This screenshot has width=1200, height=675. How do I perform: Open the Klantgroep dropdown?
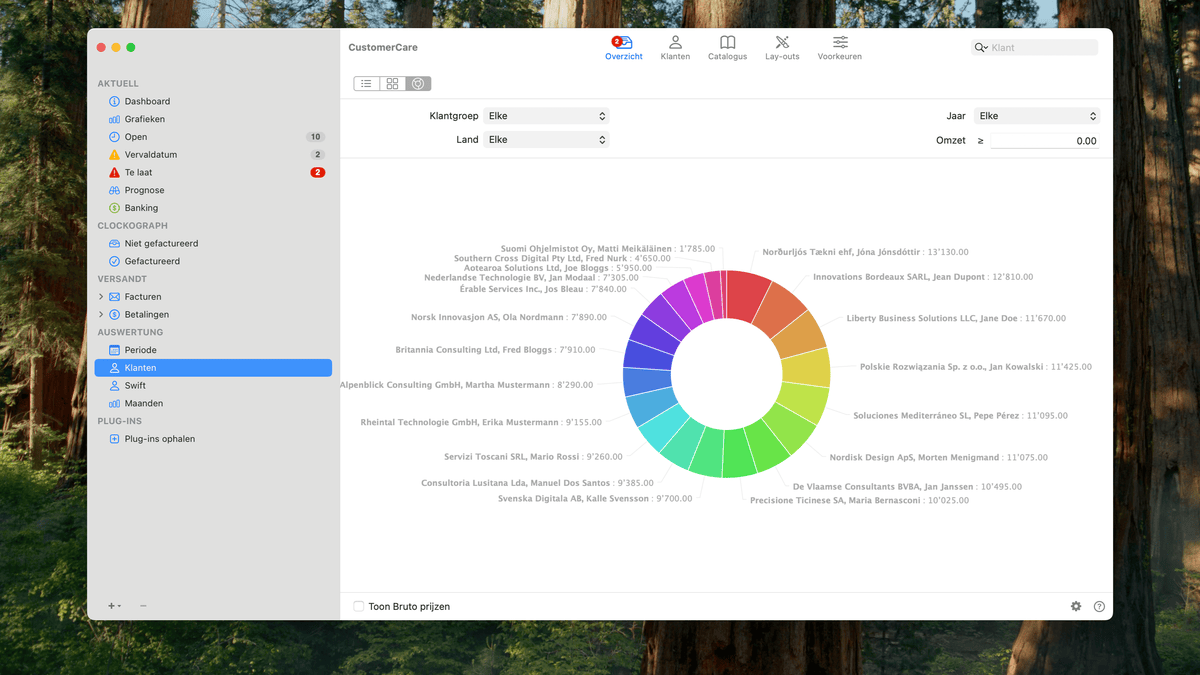point(546,116)
